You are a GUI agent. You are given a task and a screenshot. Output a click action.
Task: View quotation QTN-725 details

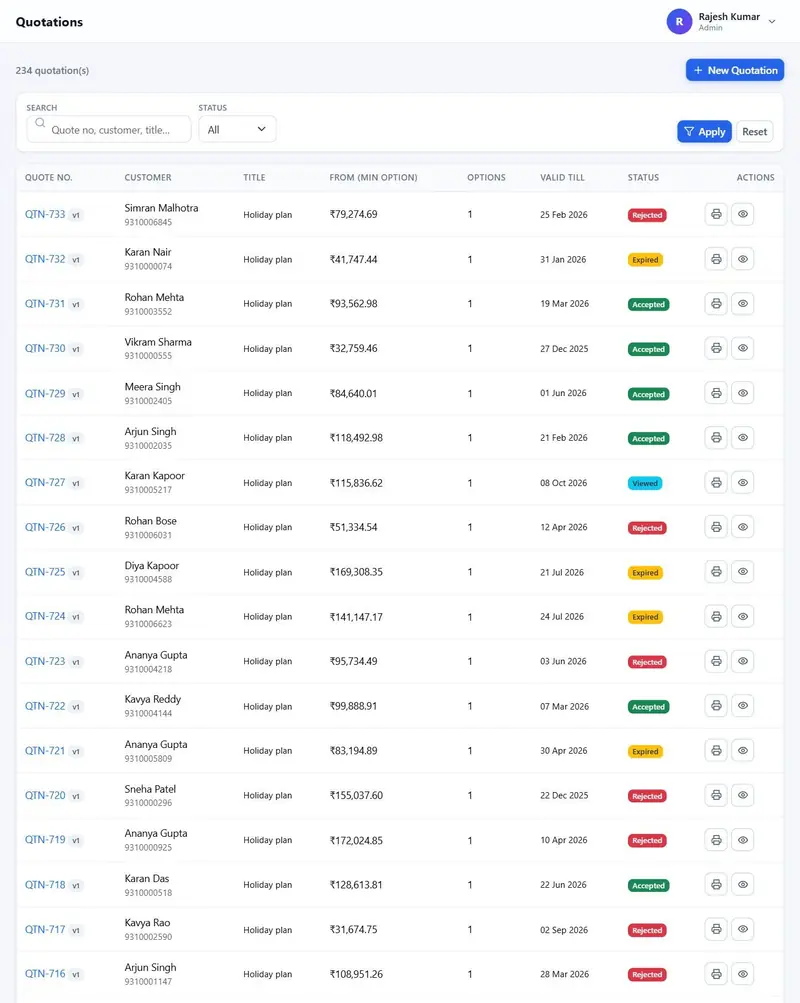(742, 571)
